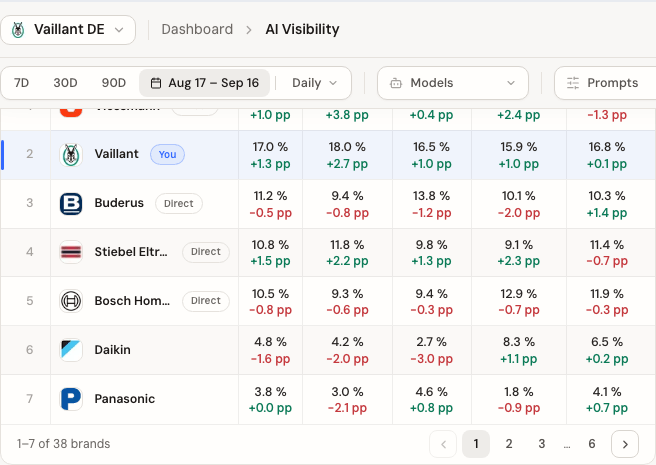Click the Direct badge next to Stiebel Eltron

pos(206,252)
